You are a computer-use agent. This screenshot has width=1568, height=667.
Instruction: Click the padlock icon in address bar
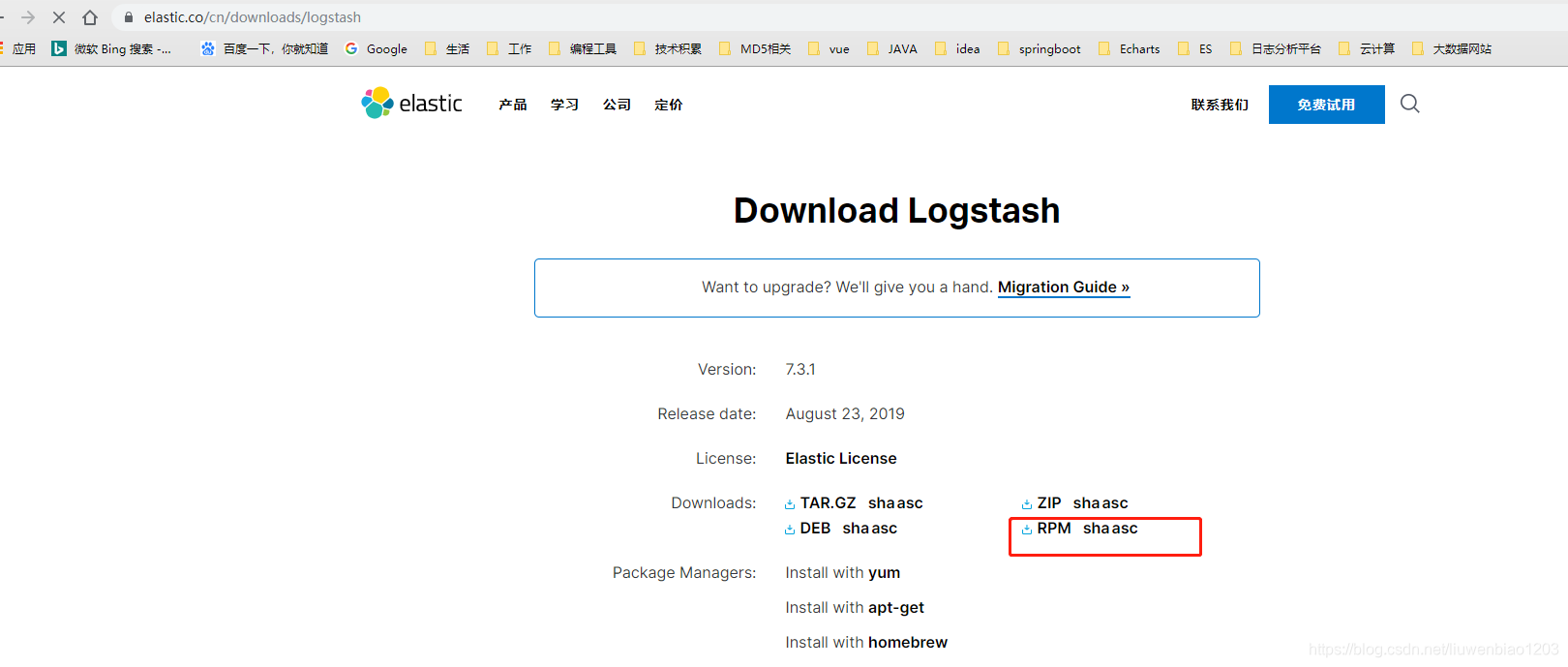[129, 17]
